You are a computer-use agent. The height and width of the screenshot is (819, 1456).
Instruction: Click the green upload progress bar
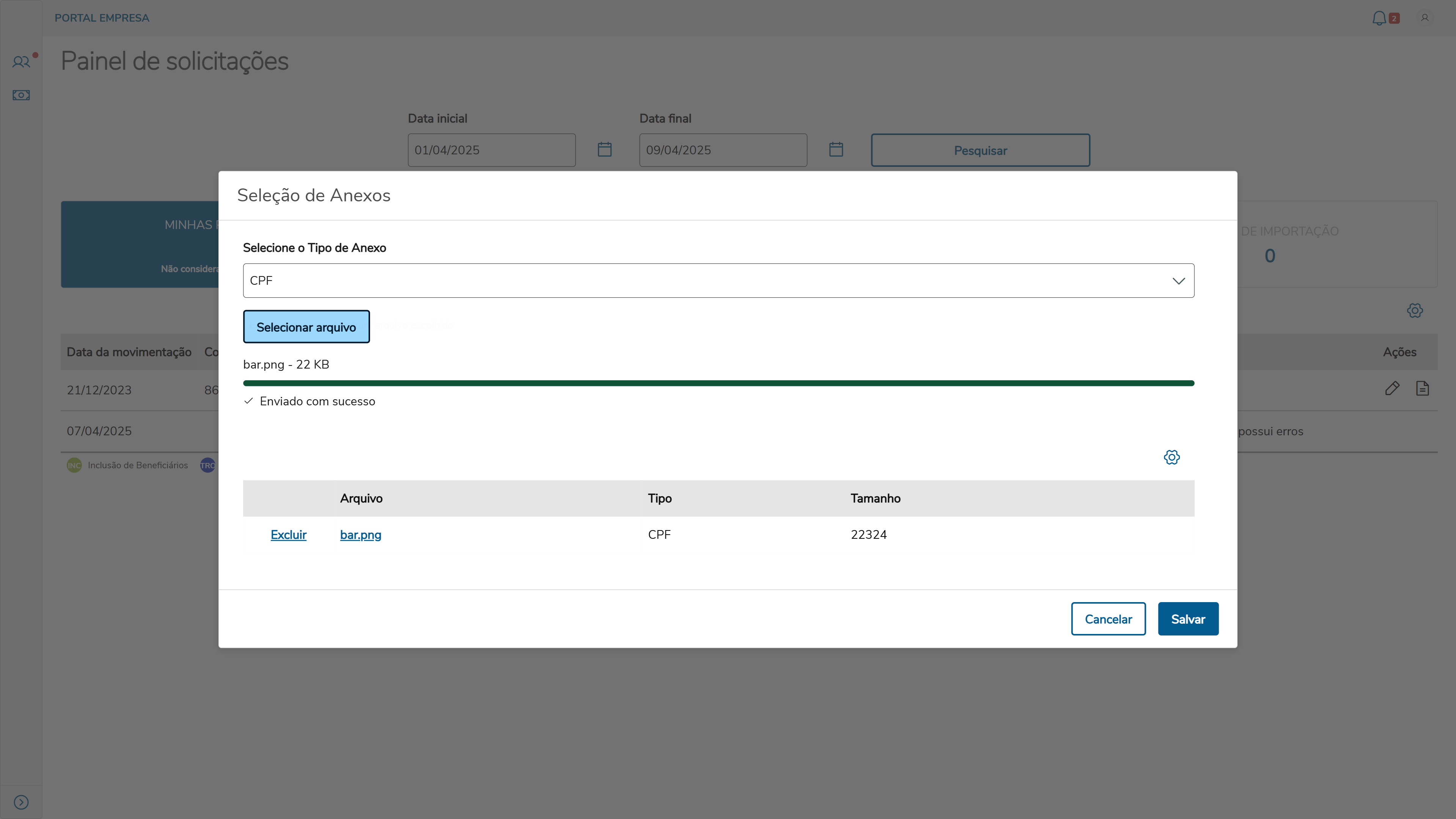pos(719,383)
